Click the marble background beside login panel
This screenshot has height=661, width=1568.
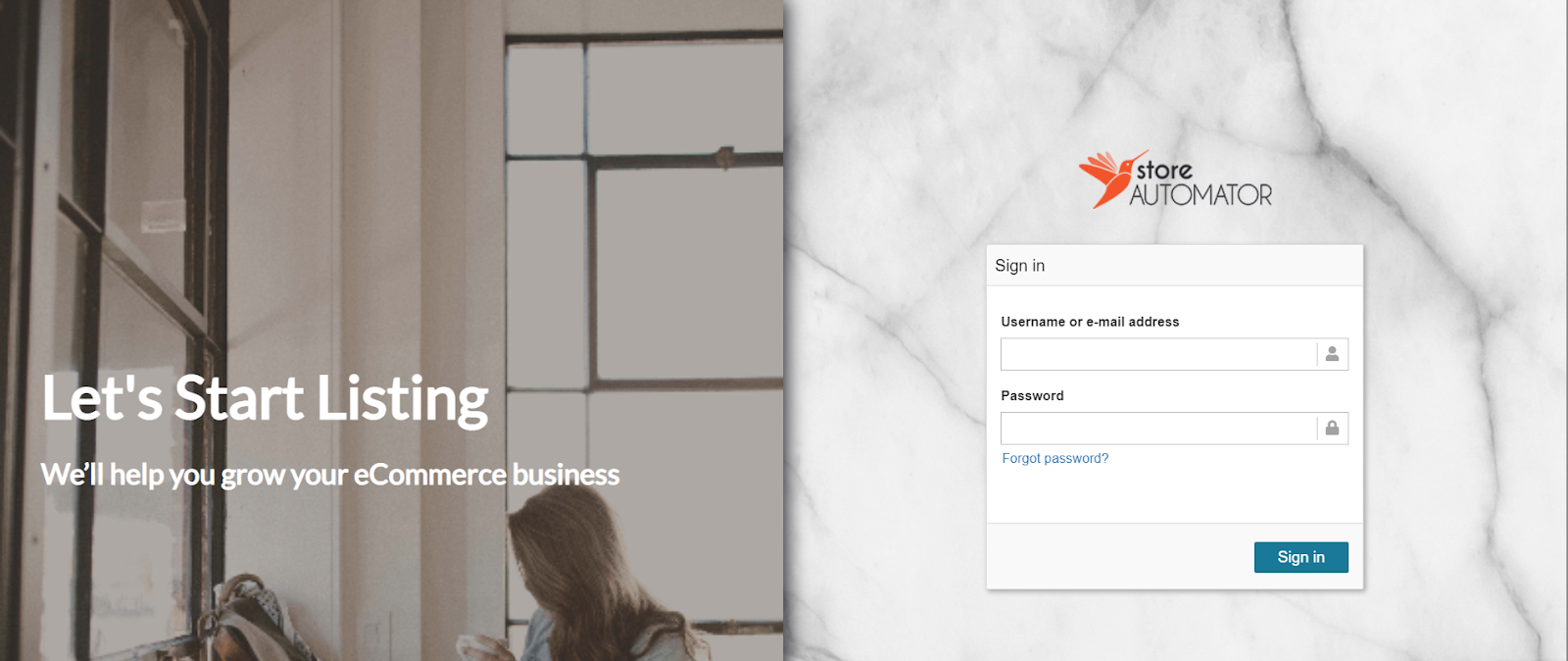[x=882, y=392]
